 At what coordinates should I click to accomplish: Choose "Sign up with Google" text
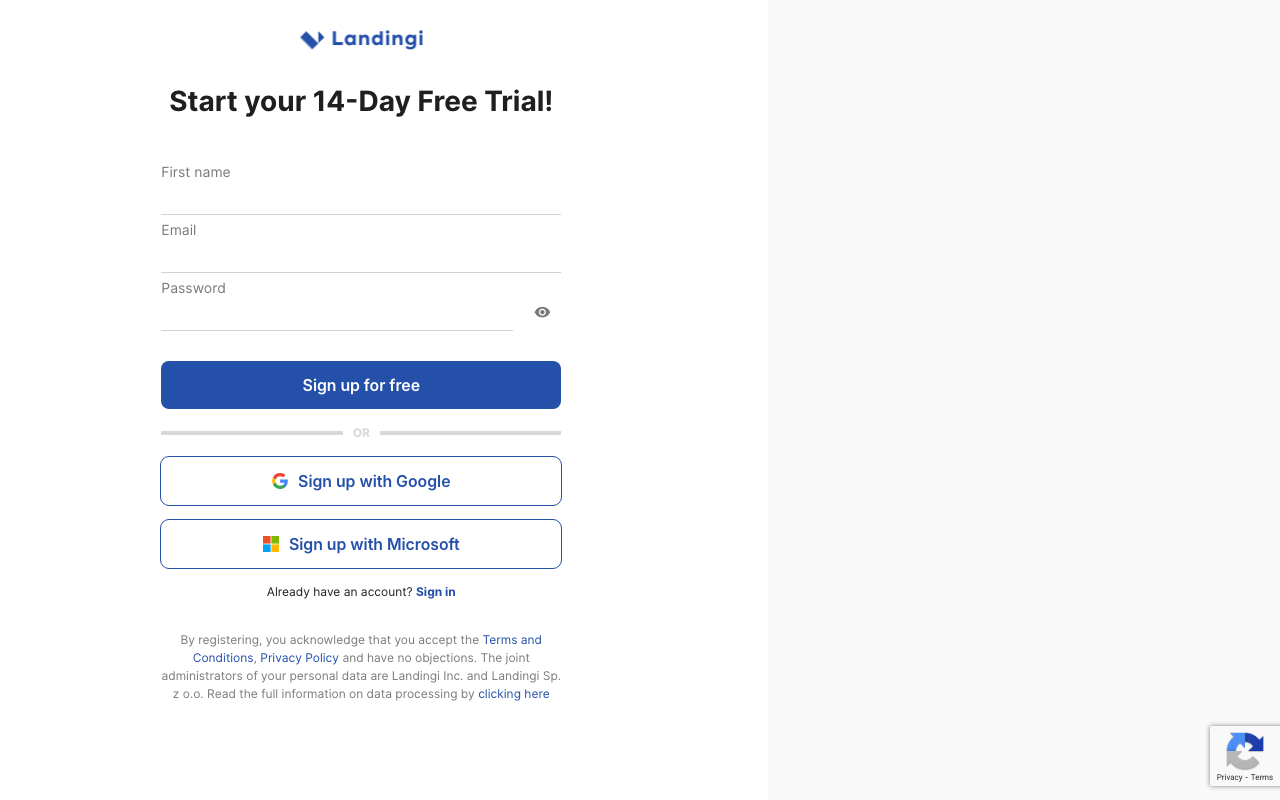[x=374, y=481]
